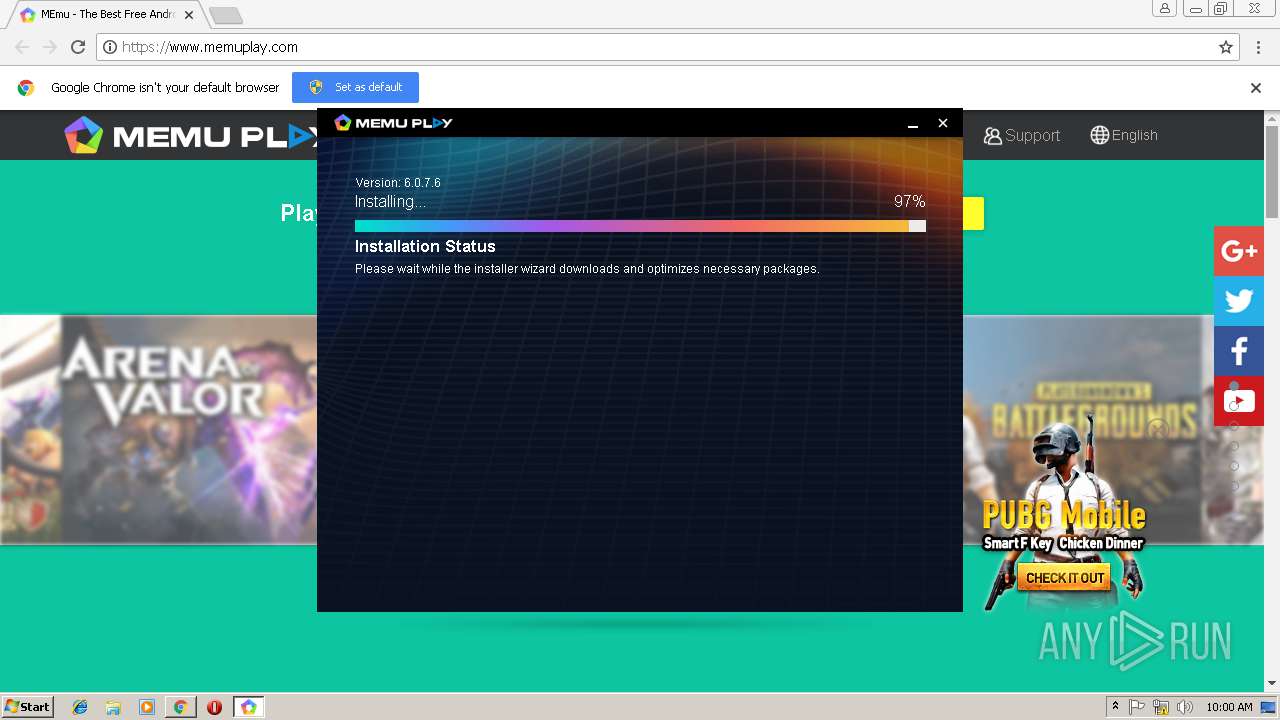Reload the memuplay.com page
The height and width of the screenshot is (720, 1280).
click(78, 47)
